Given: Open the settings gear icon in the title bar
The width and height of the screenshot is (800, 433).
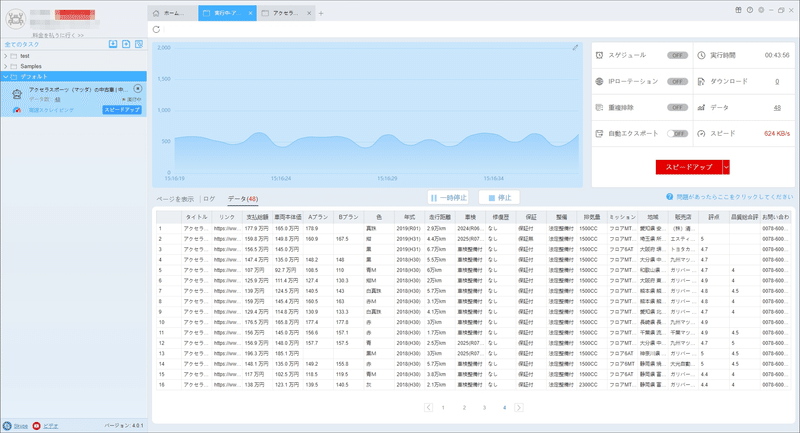Looking at the screenshot, I should pos(761,10).
